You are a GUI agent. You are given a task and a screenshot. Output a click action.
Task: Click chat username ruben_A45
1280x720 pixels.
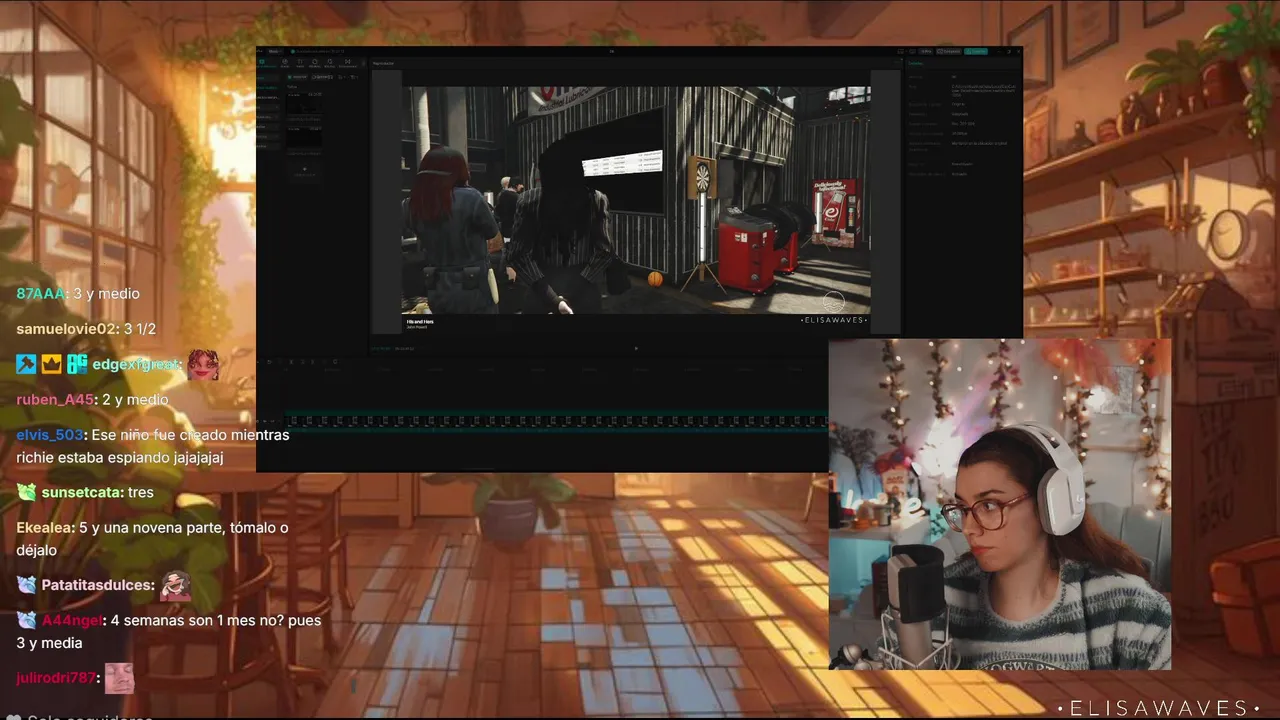coord(55,400)
